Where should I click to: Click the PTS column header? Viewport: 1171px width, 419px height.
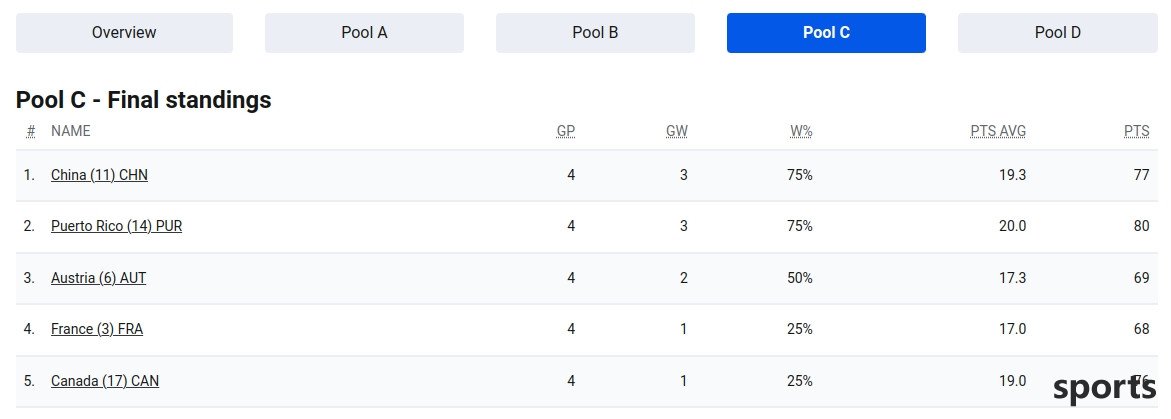[1137, 131]
